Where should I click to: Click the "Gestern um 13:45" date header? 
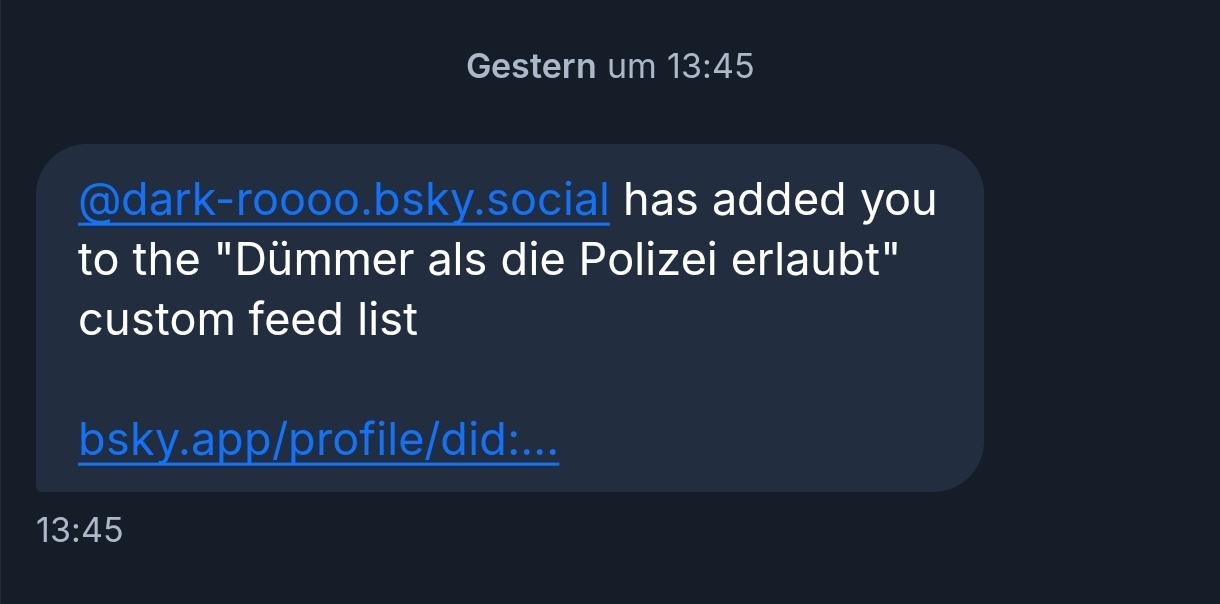click(610, 67)
